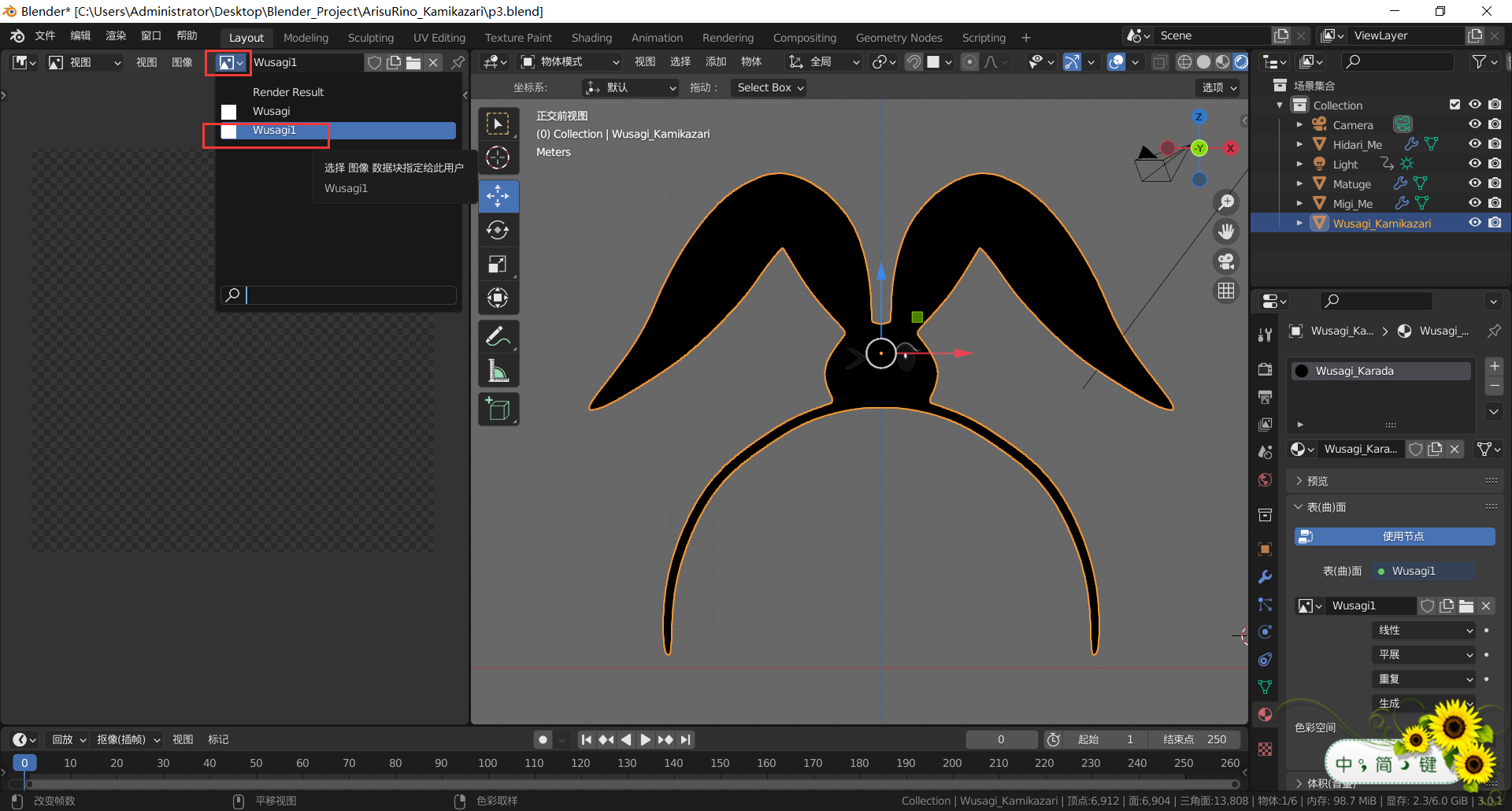Choose Wusagi from the image list
The height and width of the screenshot is (811, 1512).
(272, 111)
